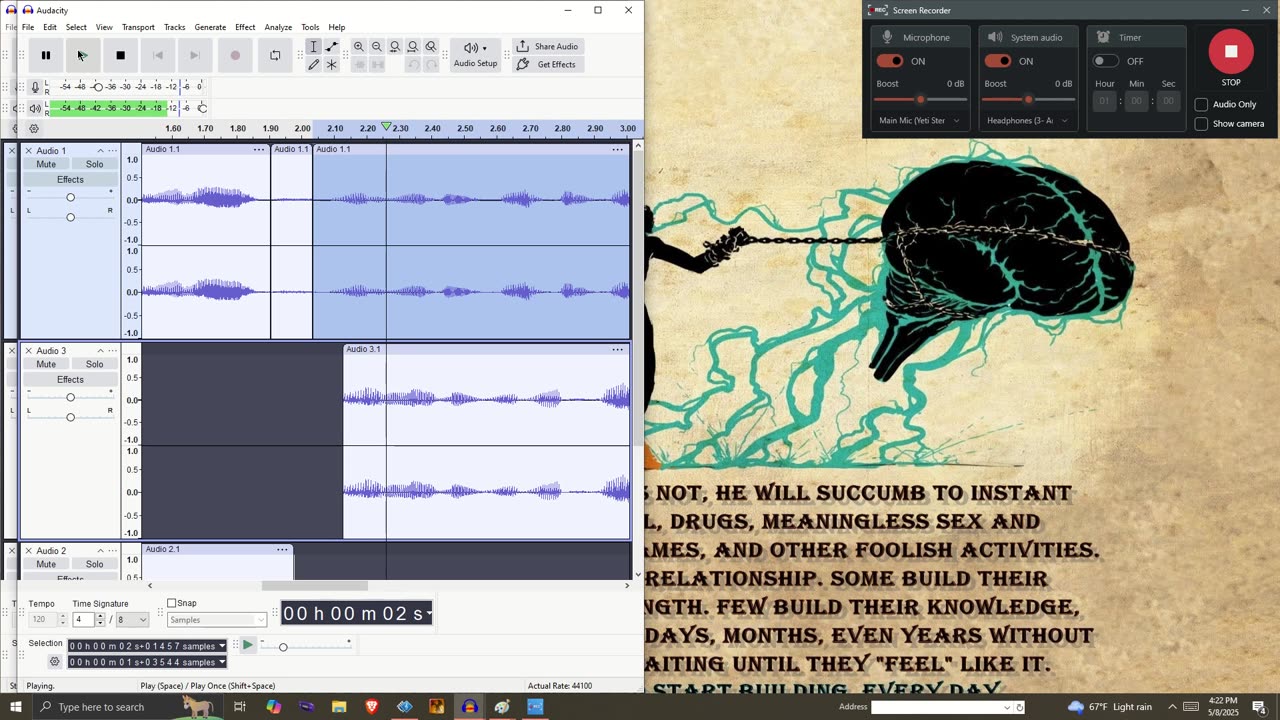Close the Audio 3 track
This screenshot has height=720, width=1280.
coord(28,351)
